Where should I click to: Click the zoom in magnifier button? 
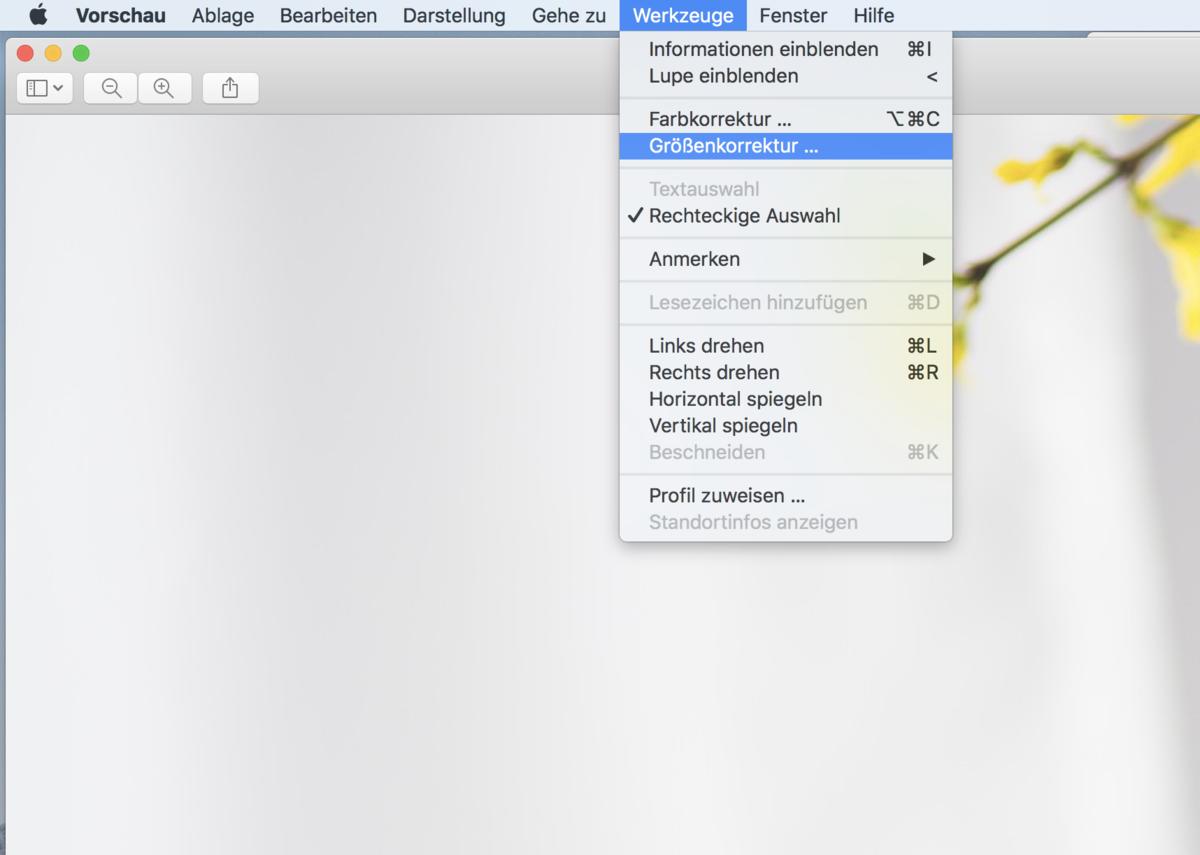click(x=164, y=88)
